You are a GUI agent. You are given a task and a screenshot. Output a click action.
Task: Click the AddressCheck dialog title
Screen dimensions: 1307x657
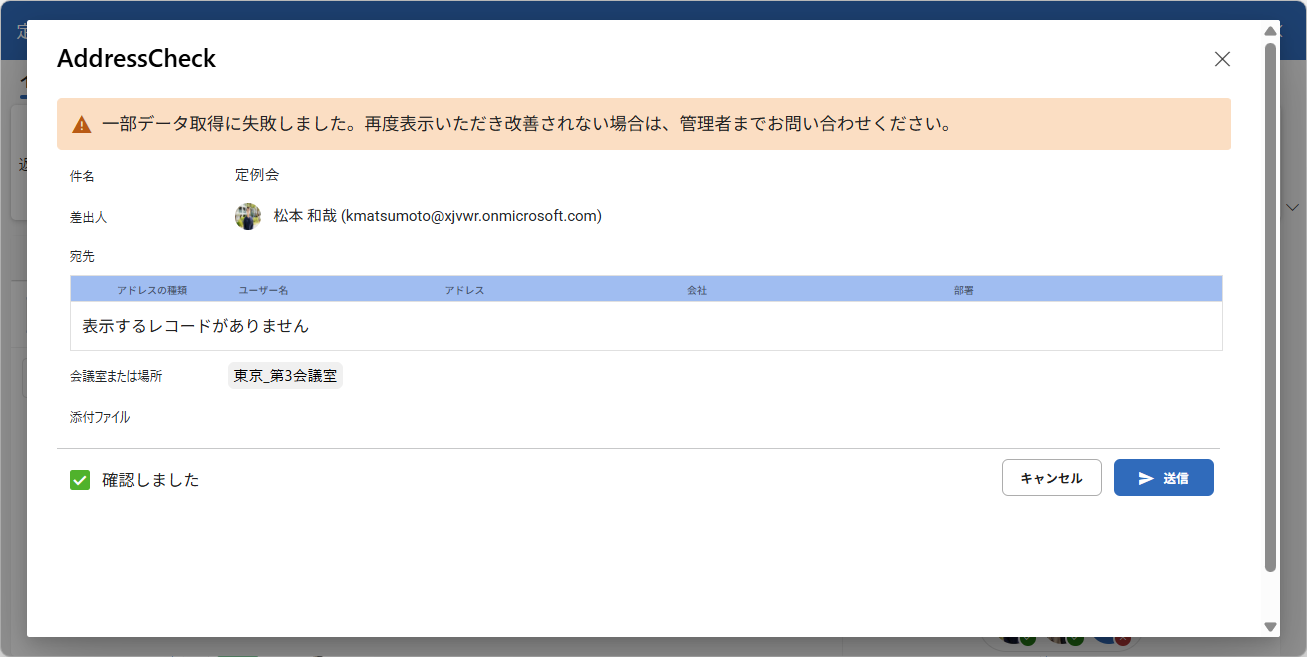(136, 59)
